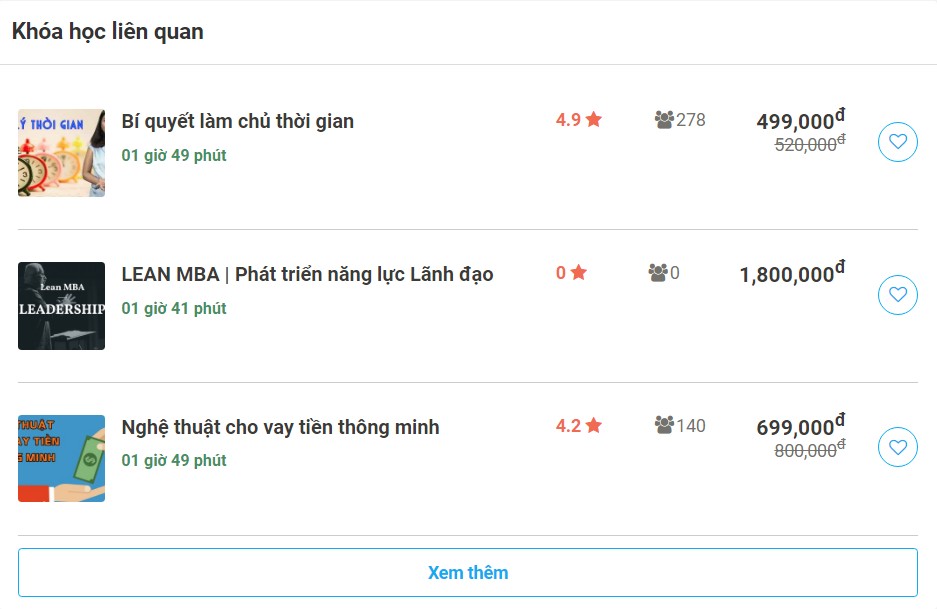This screenshot has width=937, height=609.
Task: Click the Xem thêm button
Action: click(x=467, y=573)
